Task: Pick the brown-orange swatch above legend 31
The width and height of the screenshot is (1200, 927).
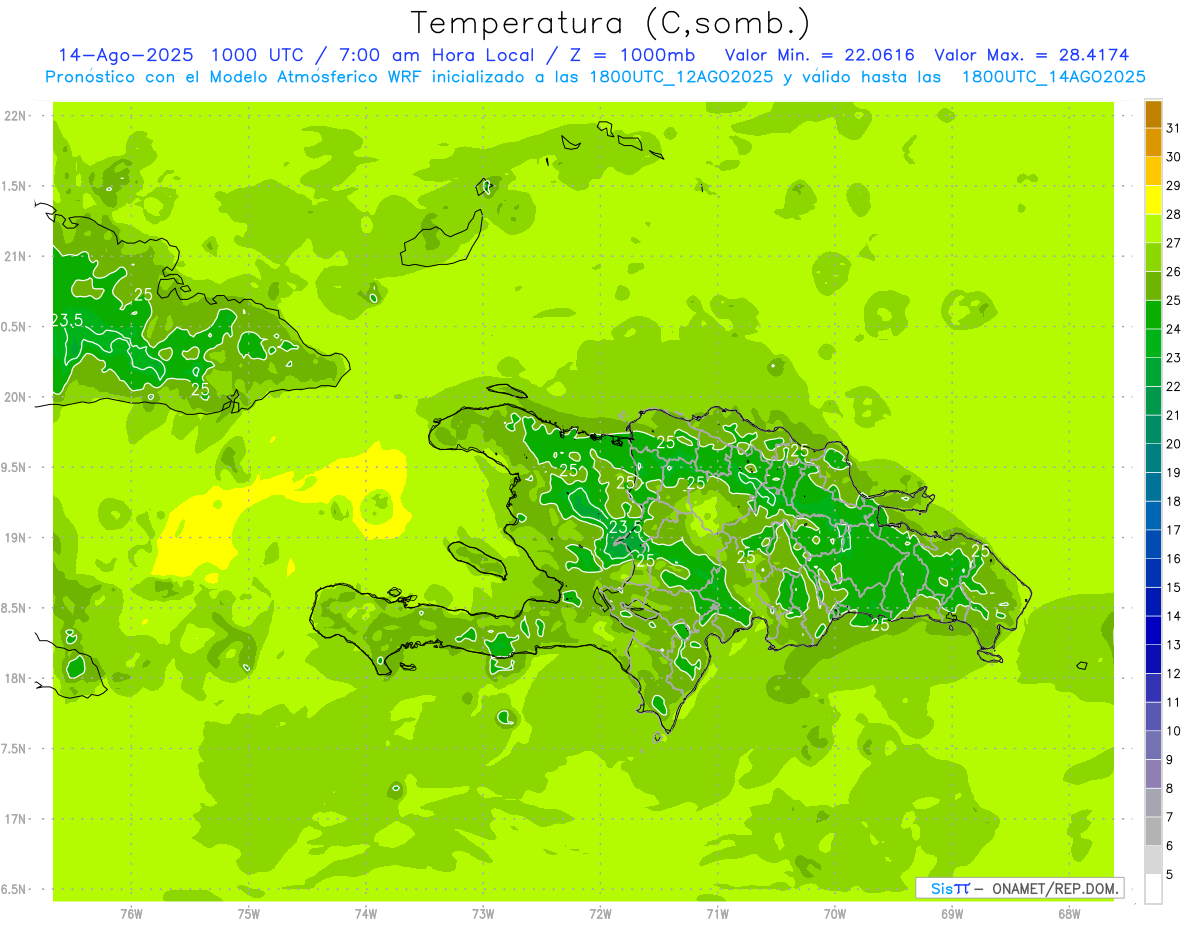Action: pos(1153,114)
